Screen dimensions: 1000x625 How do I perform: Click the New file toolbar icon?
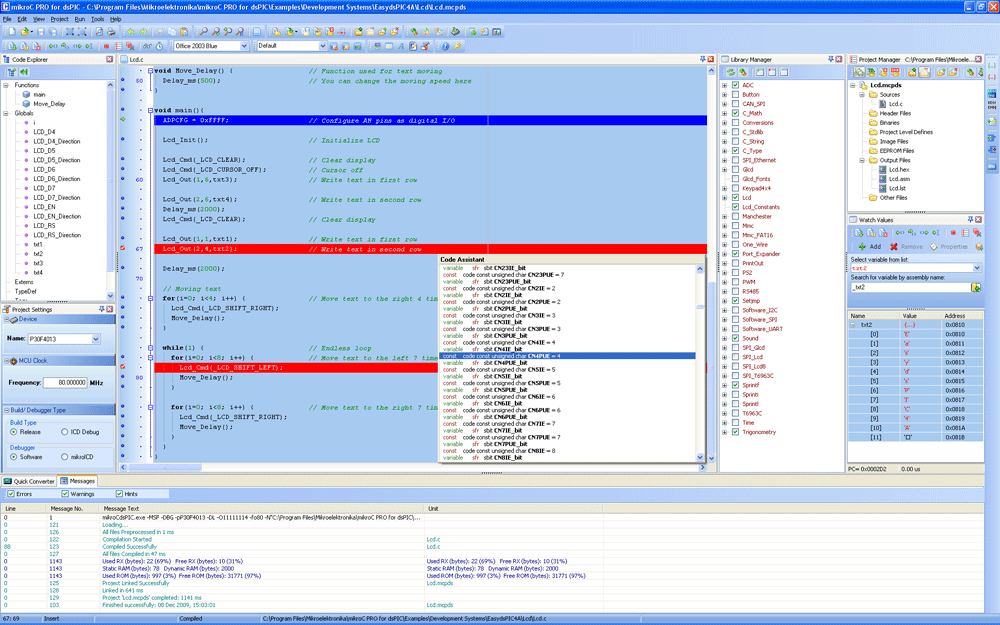(11, 31)
